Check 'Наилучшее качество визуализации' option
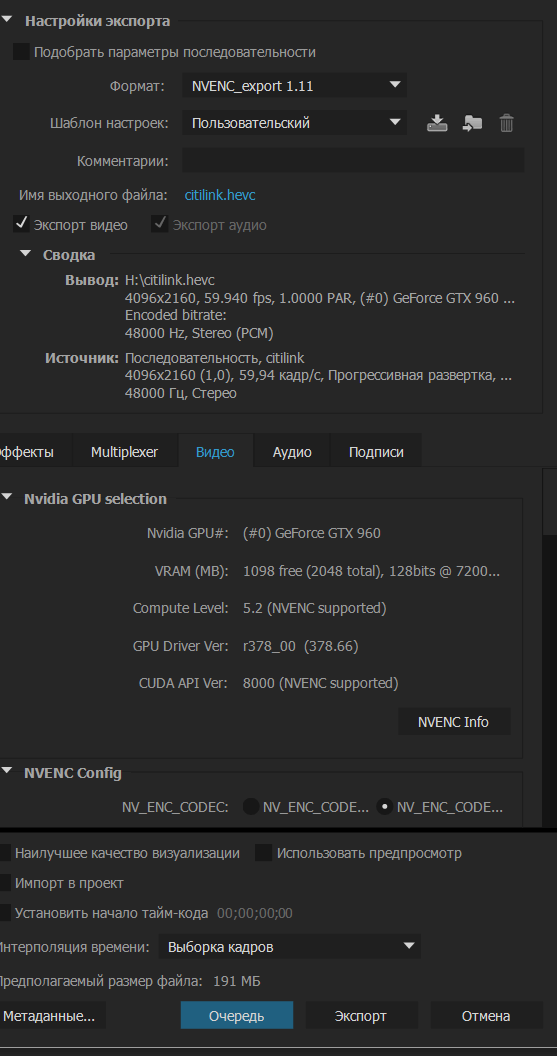This screenshot has width=557, height=1056. (4, 853)
